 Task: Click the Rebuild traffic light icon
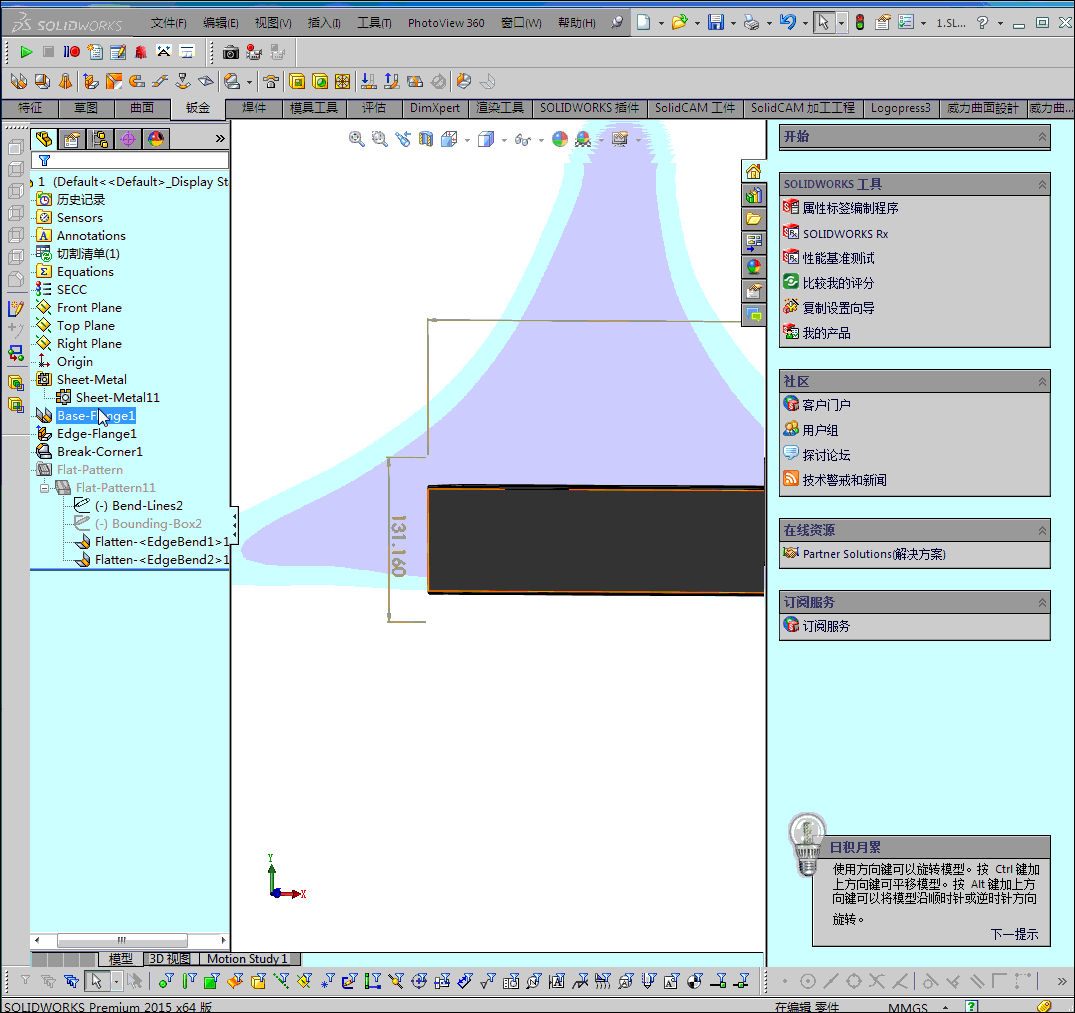(860, 23)
